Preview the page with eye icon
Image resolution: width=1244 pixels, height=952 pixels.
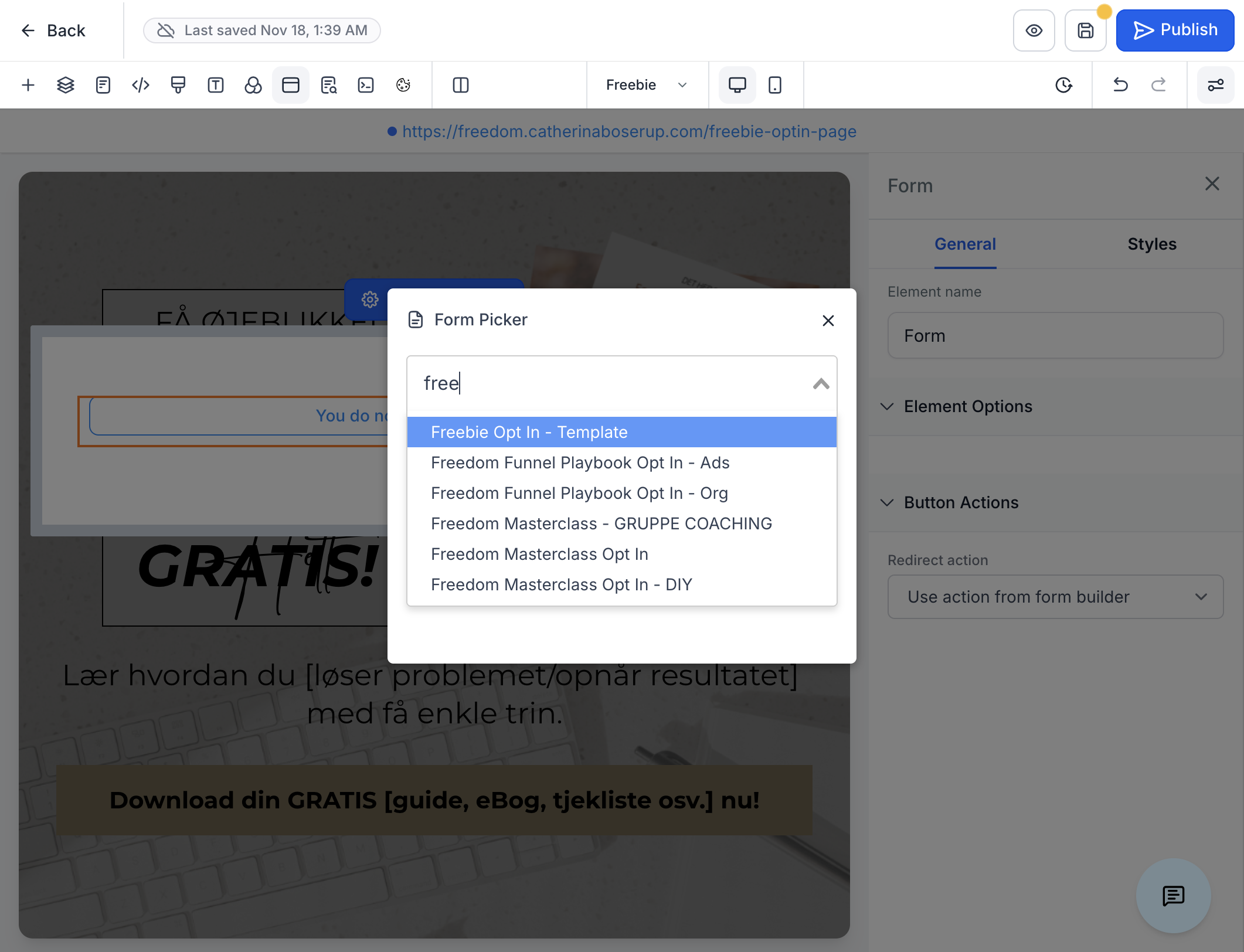coord(1034,30)
